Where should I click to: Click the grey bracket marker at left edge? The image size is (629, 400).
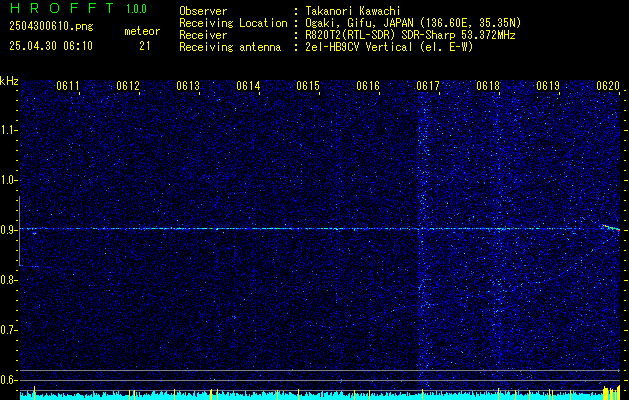(20, 231)
